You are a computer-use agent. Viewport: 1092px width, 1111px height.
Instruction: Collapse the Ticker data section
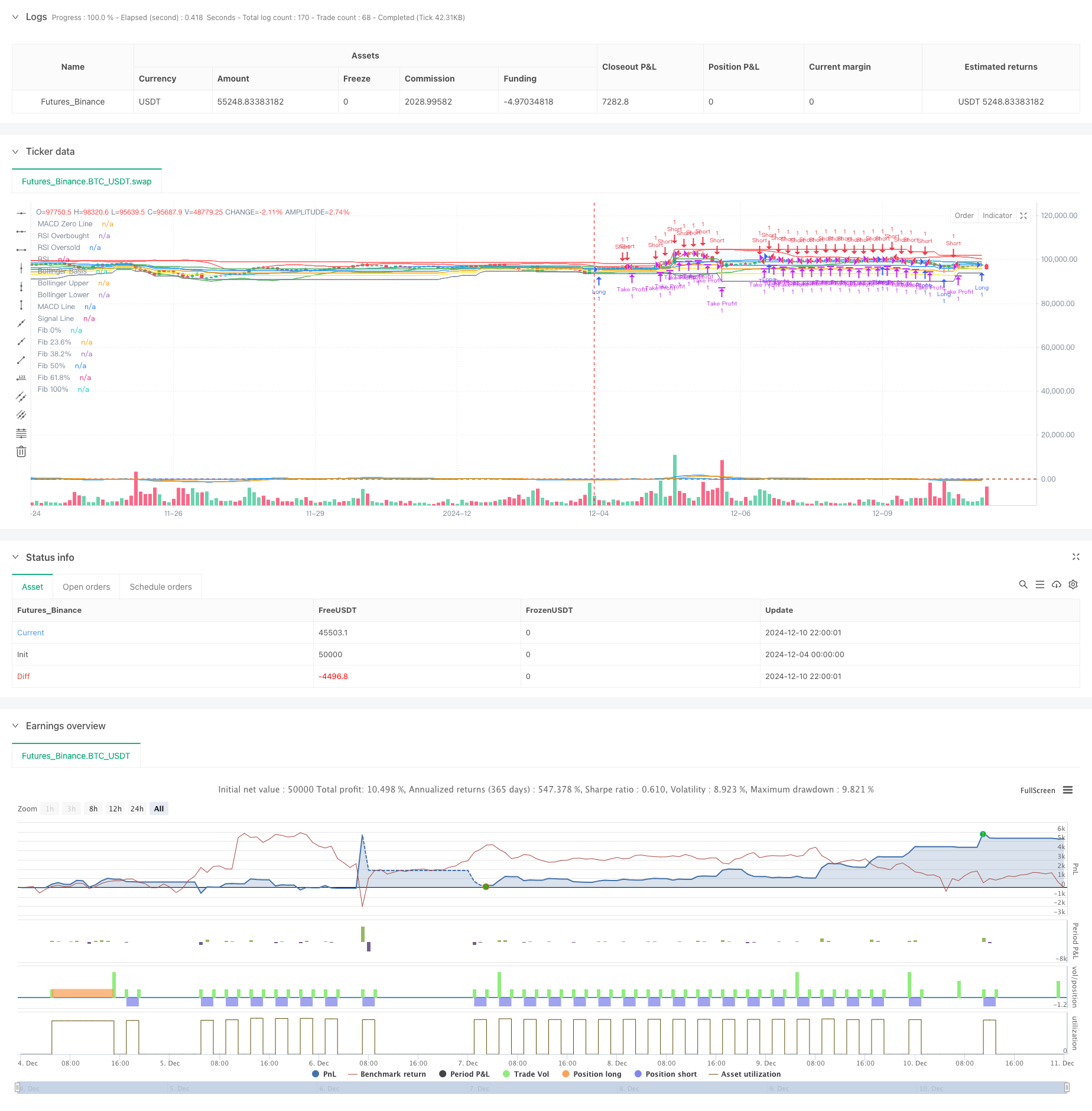click(x=15, y=151)
